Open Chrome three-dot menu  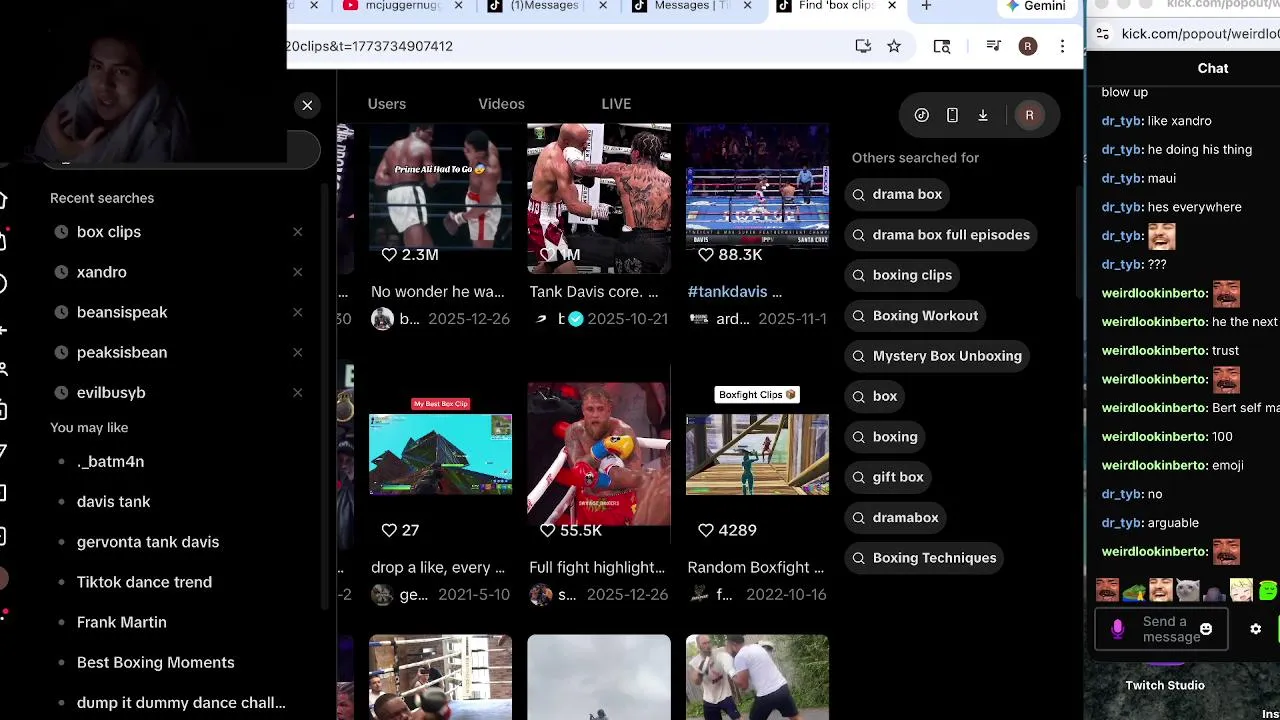(1062, 46)
